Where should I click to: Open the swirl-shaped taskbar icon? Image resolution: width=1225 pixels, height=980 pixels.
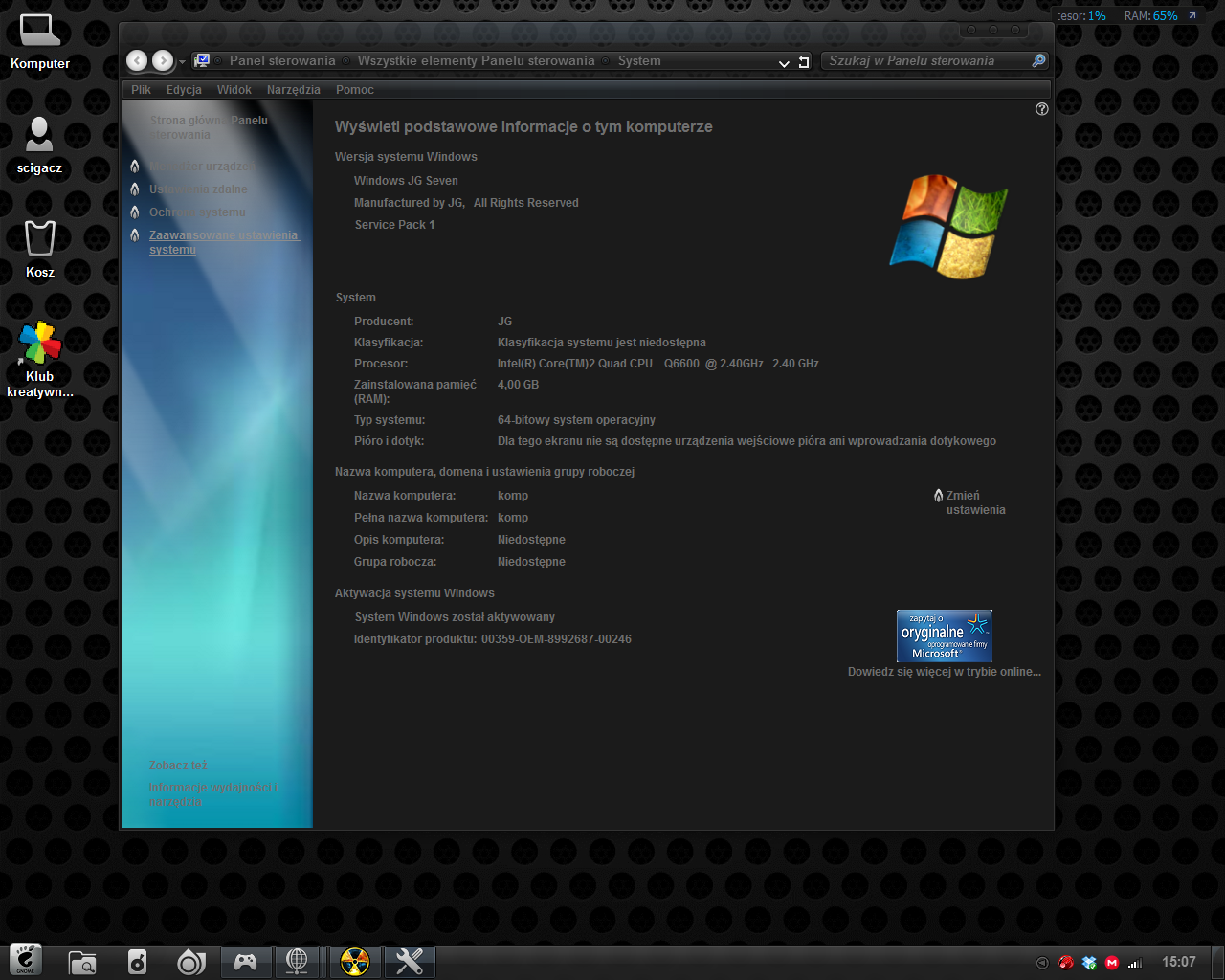(191, 962)
